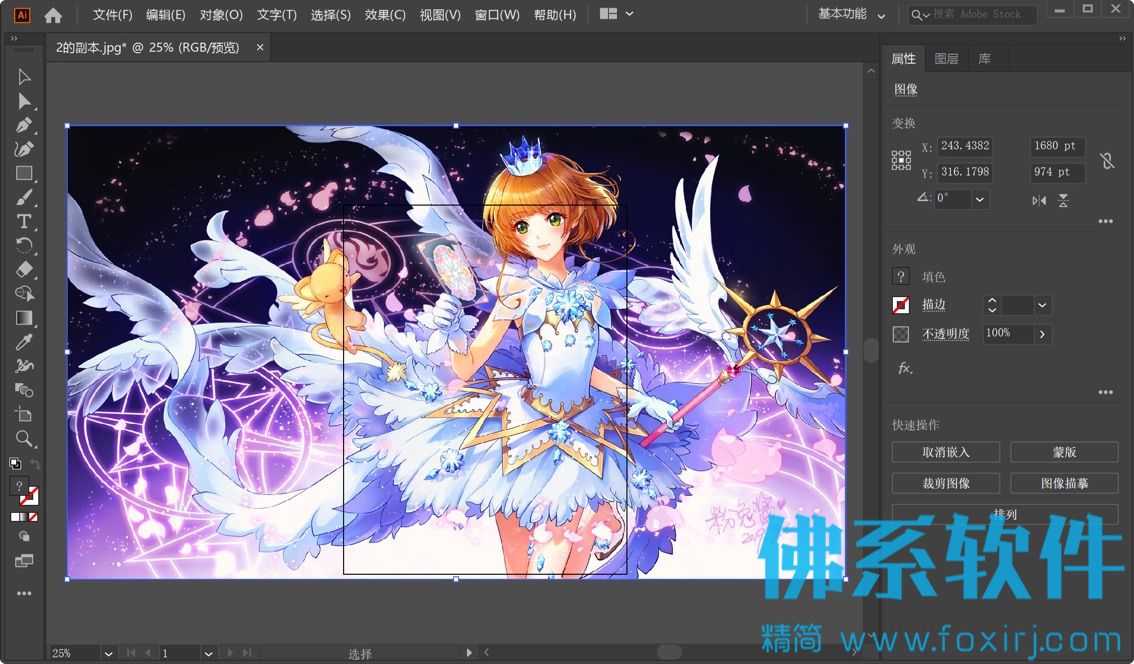Open the 不透明度 transparency panel link
Viewport: 1134px width, 664px height.
tap(945, 333)
